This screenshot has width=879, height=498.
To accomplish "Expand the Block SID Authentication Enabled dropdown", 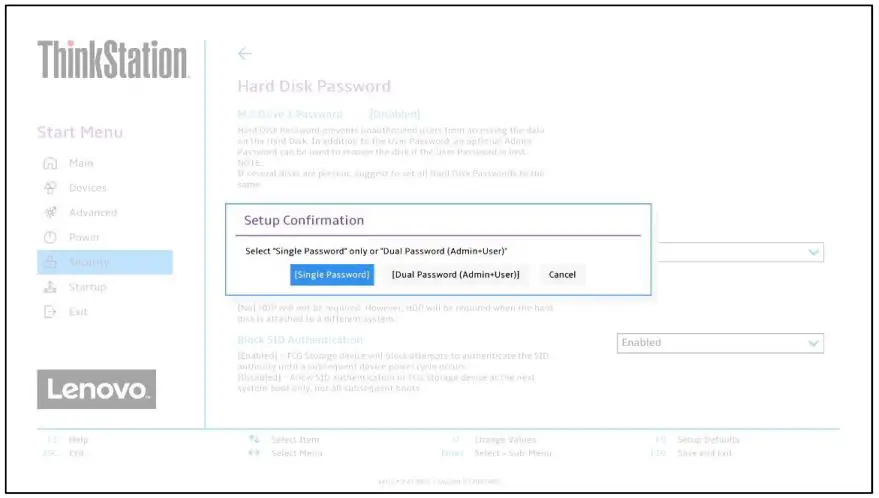I will [x=720, y=343].
